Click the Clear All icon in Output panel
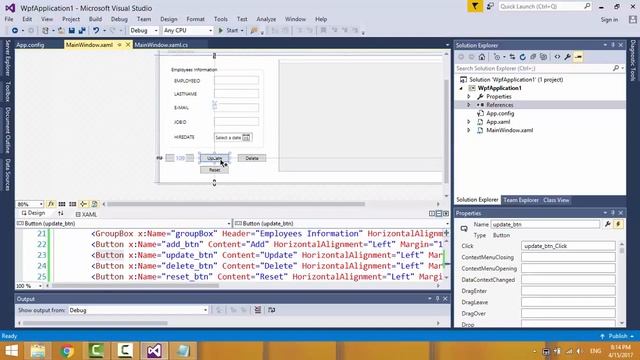 point(258,310)
